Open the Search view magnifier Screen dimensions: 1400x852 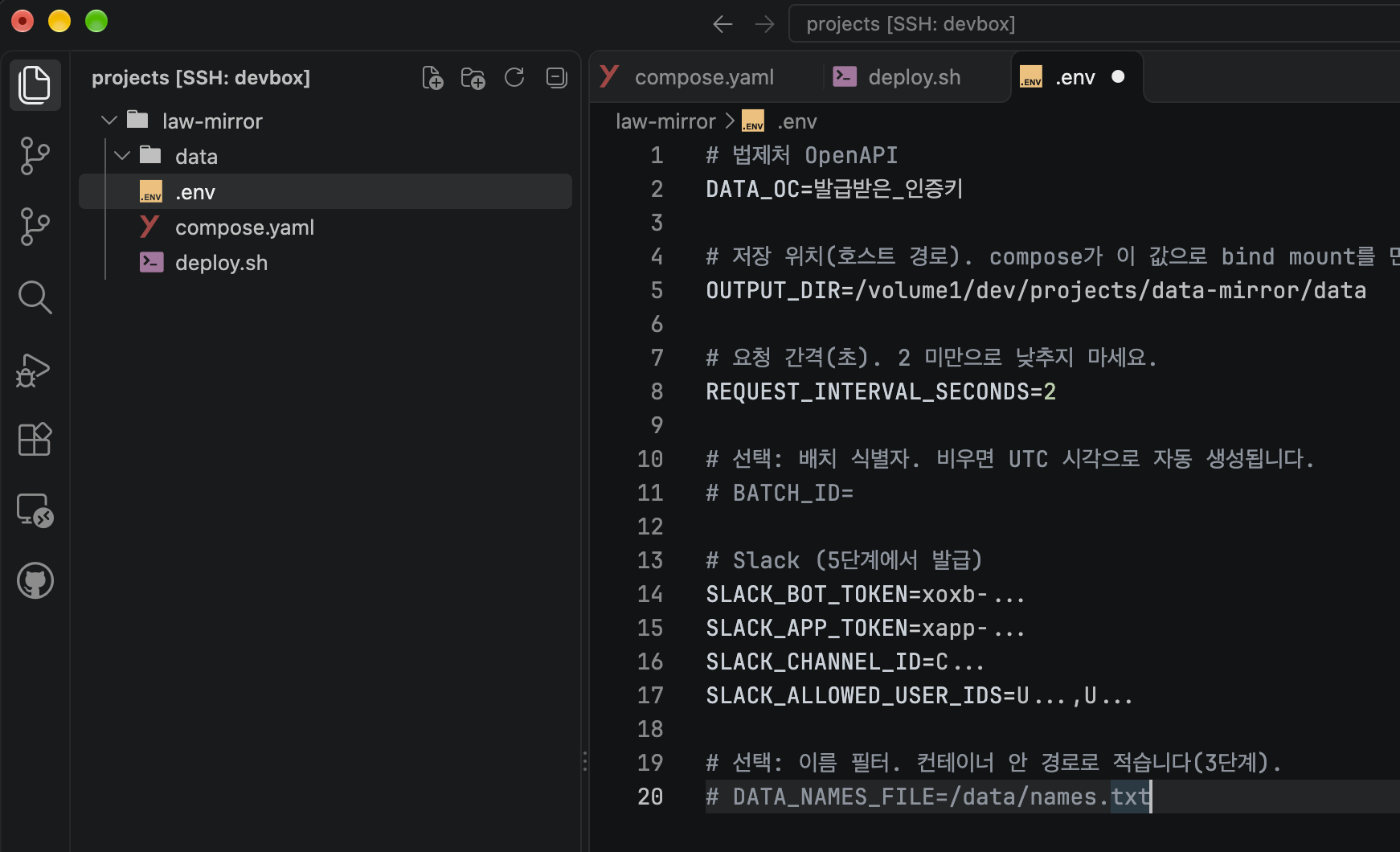pos(35,297)
